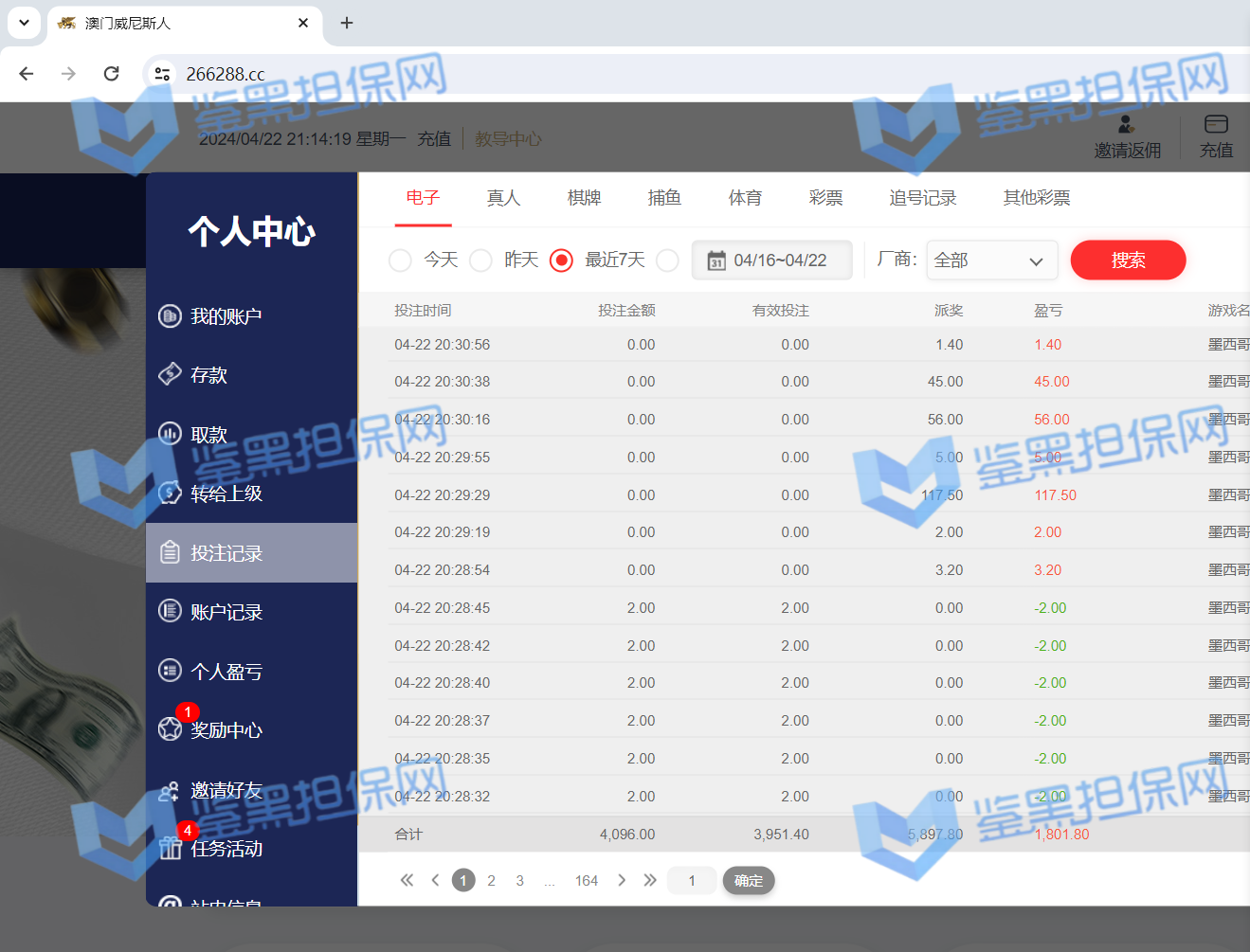Select the 昨天 radio button
Viewport: 1250px width, 952px height.
480,260
